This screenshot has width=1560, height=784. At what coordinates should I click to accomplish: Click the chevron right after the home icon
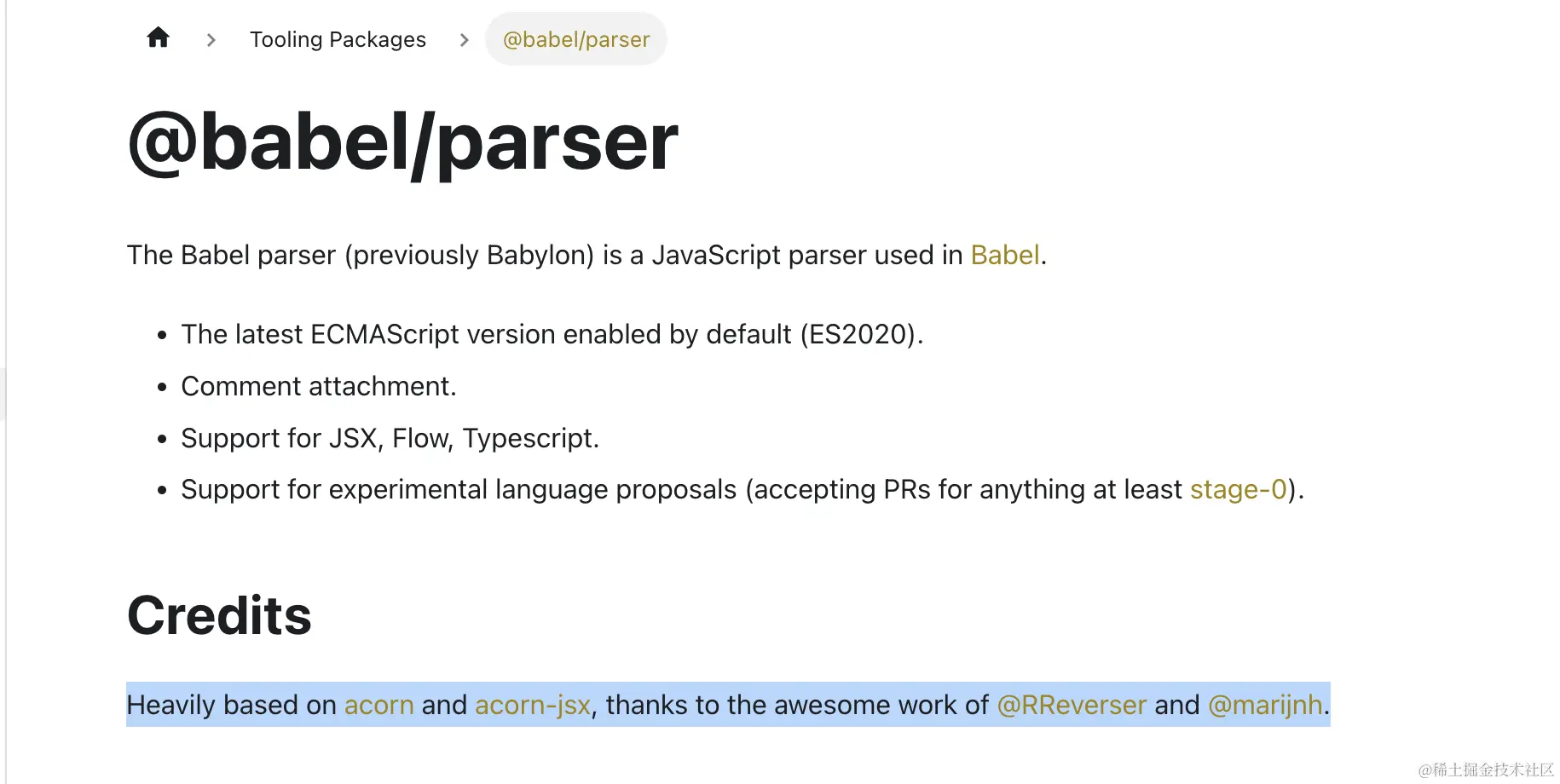(211, 40)
